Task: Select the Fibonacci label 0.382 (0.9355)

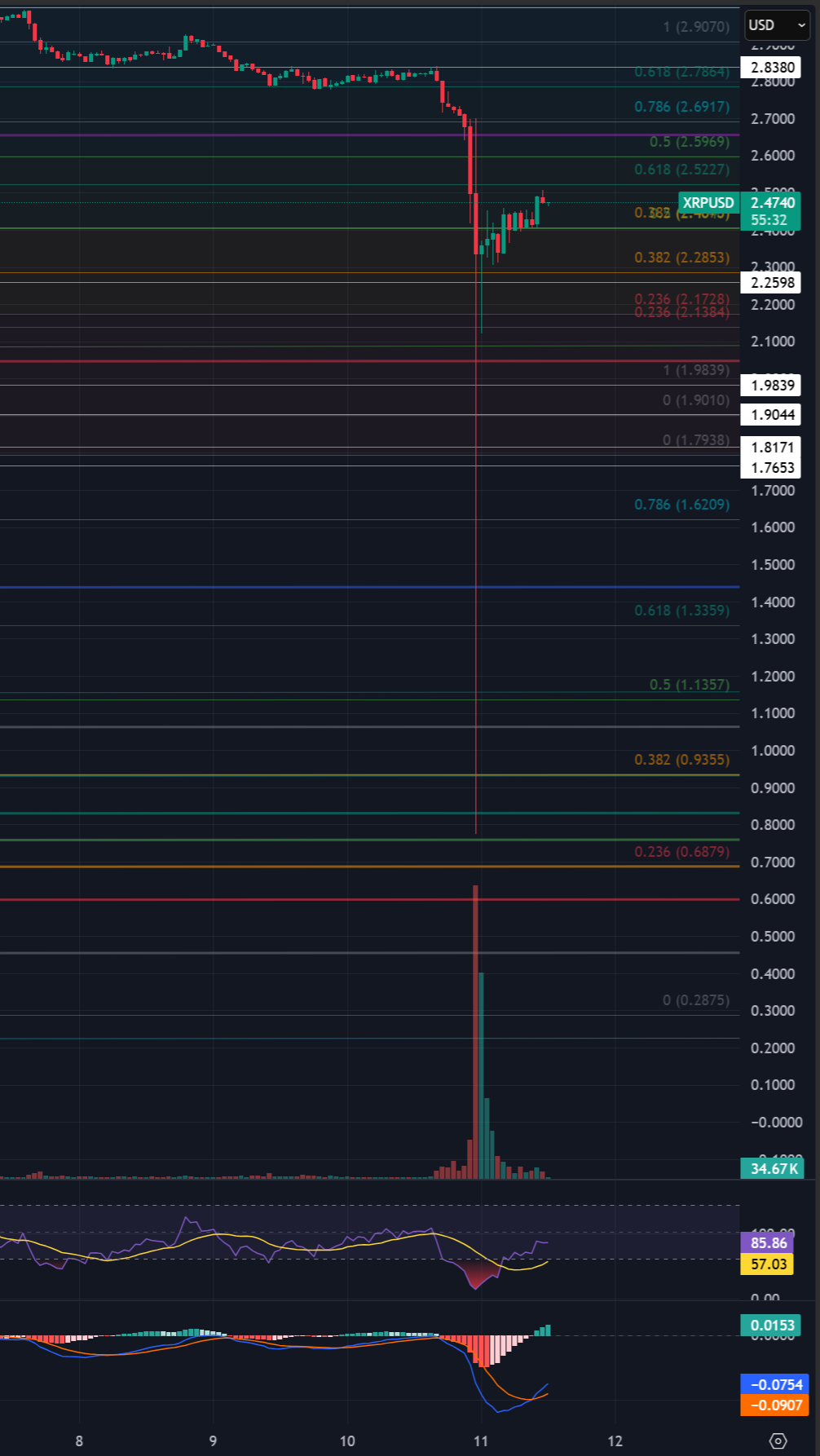Action: click(682, 760)
